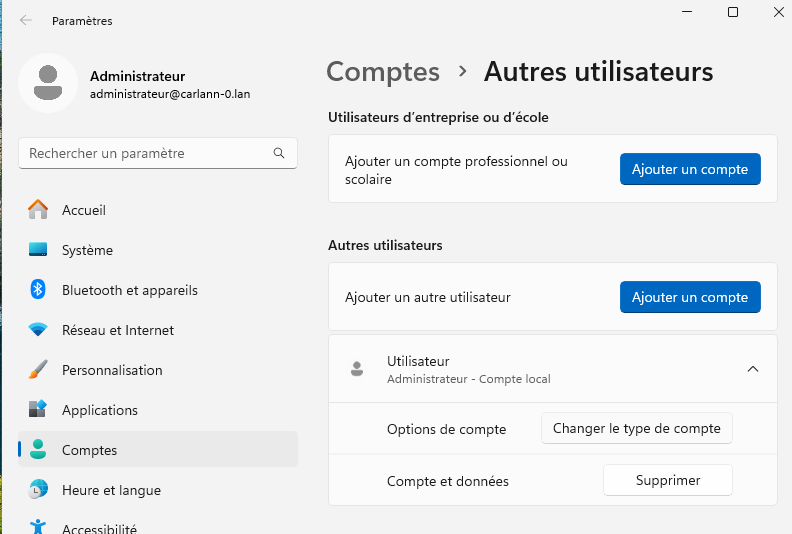Click the 'Options de compte' label
The width and height of the screenshot is (792, 534).
(447, 429)
